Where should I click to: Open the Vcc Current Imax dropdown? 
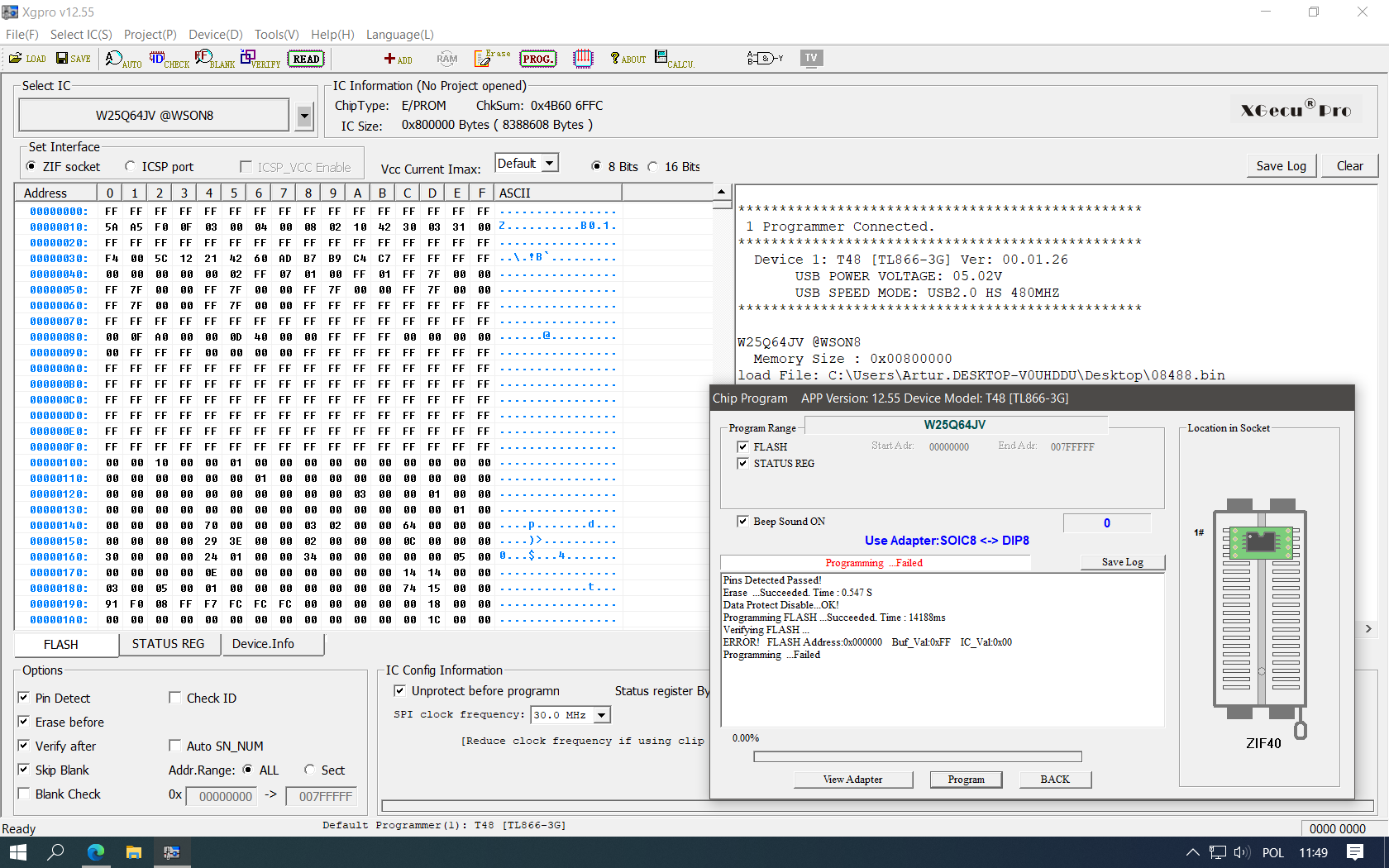[549, 164]
